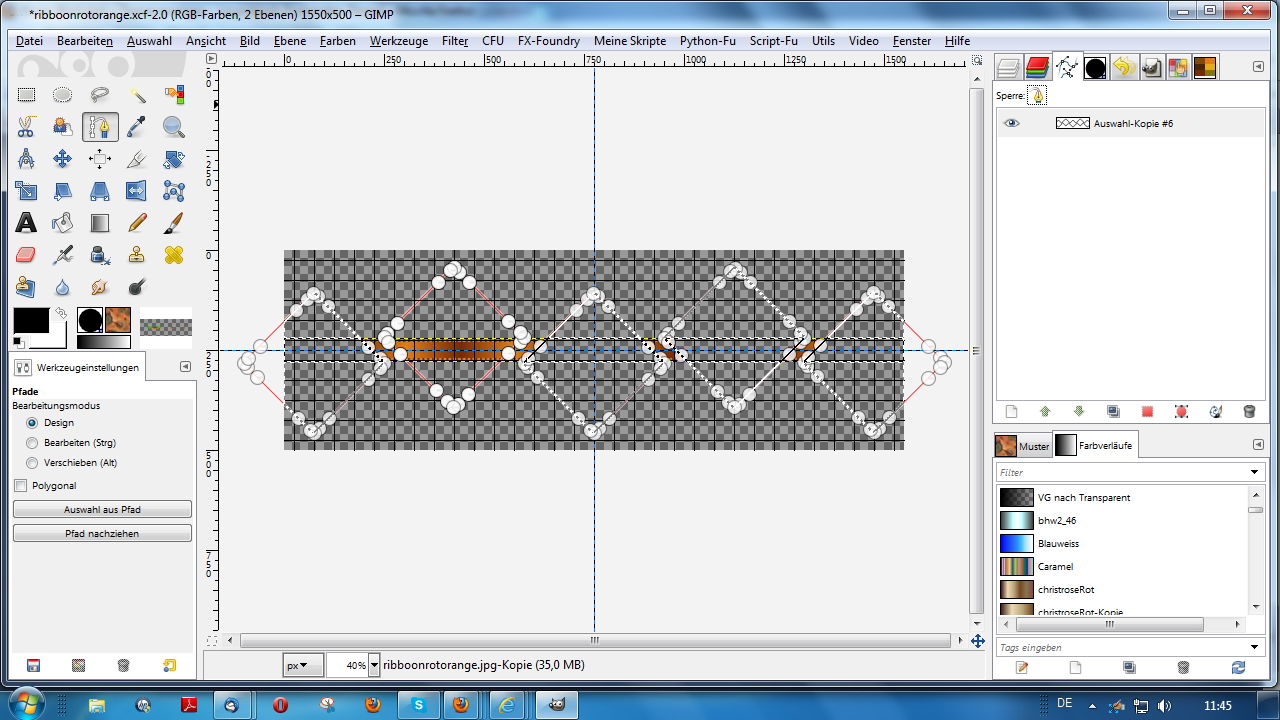The width and height of the screenshot is (1280, 720).
Task: Select the Bucket Fill tool
Action: 63,223
